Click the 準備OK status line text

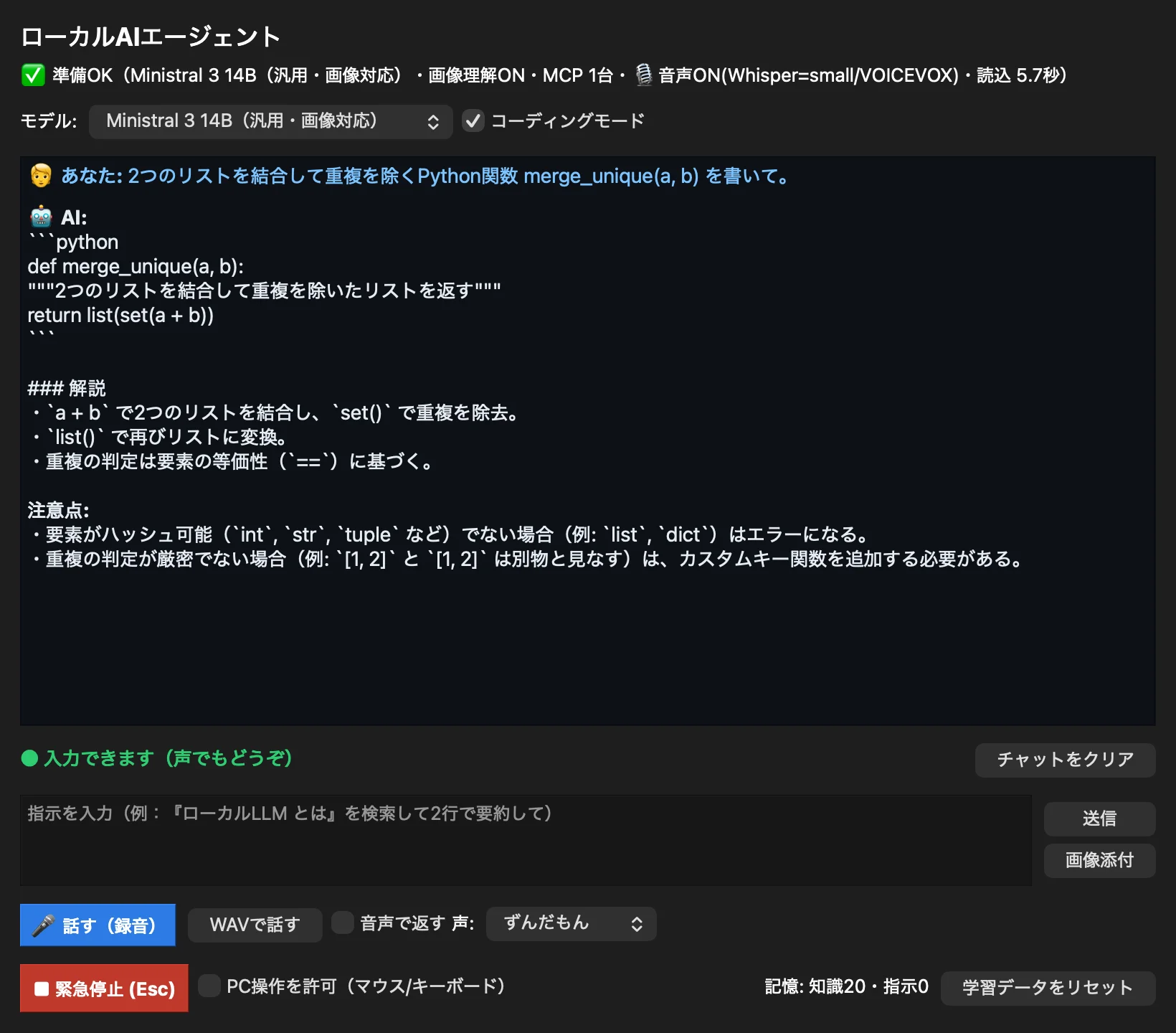[x=559, y=75]
